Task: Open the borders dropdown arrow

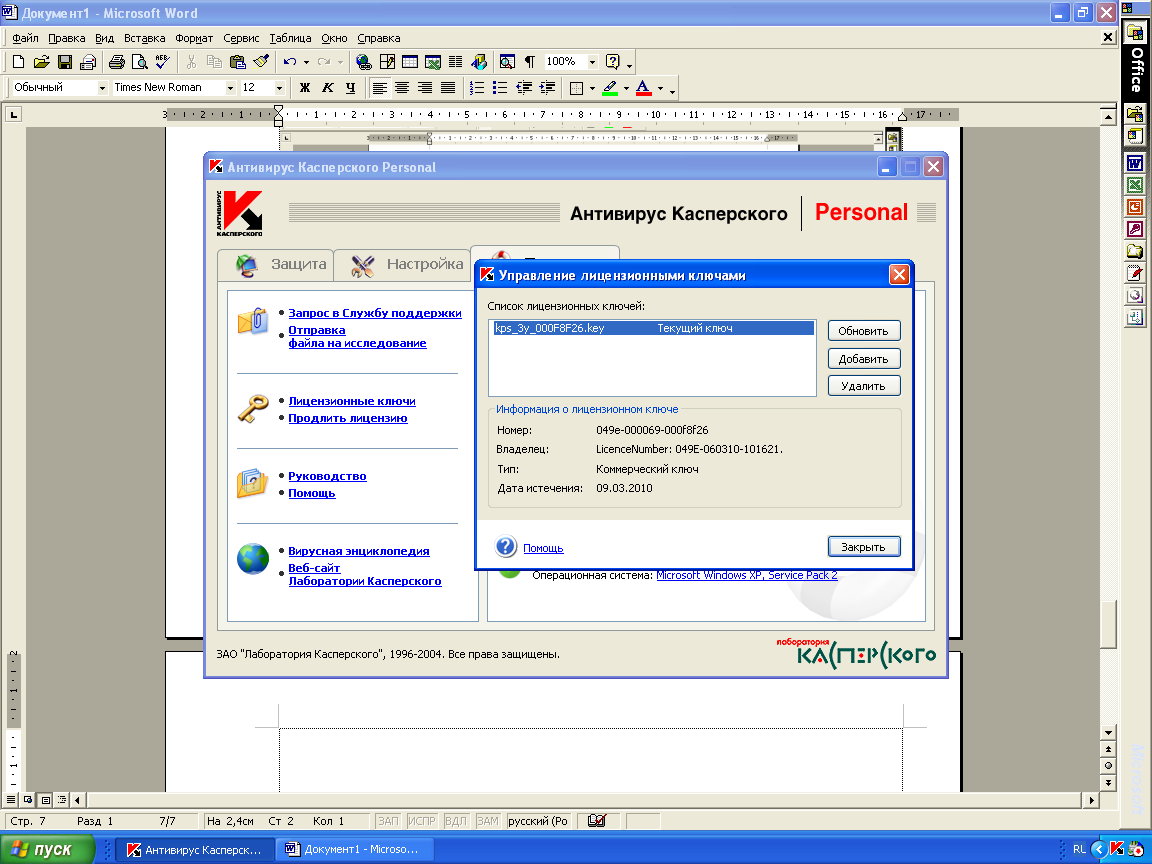Action: click(x=592, y=88)
